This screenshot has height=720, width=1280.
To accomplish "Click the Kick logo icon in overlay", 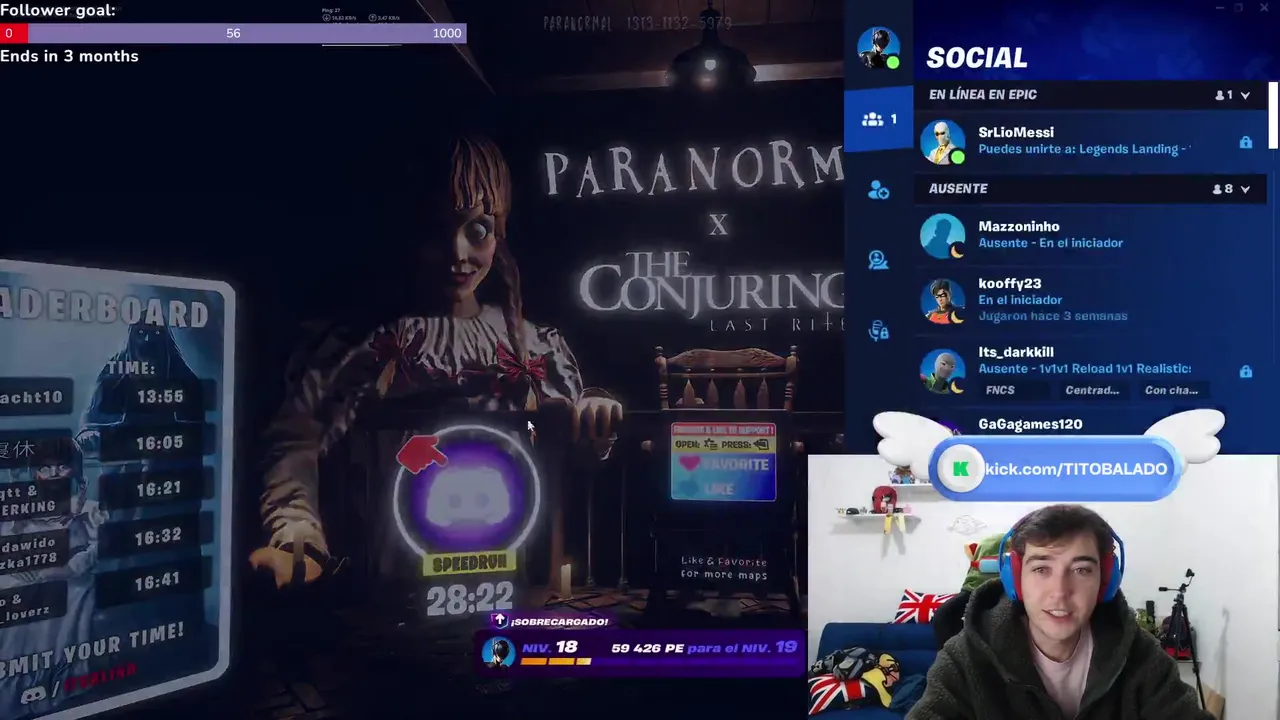I will [961, 469].
